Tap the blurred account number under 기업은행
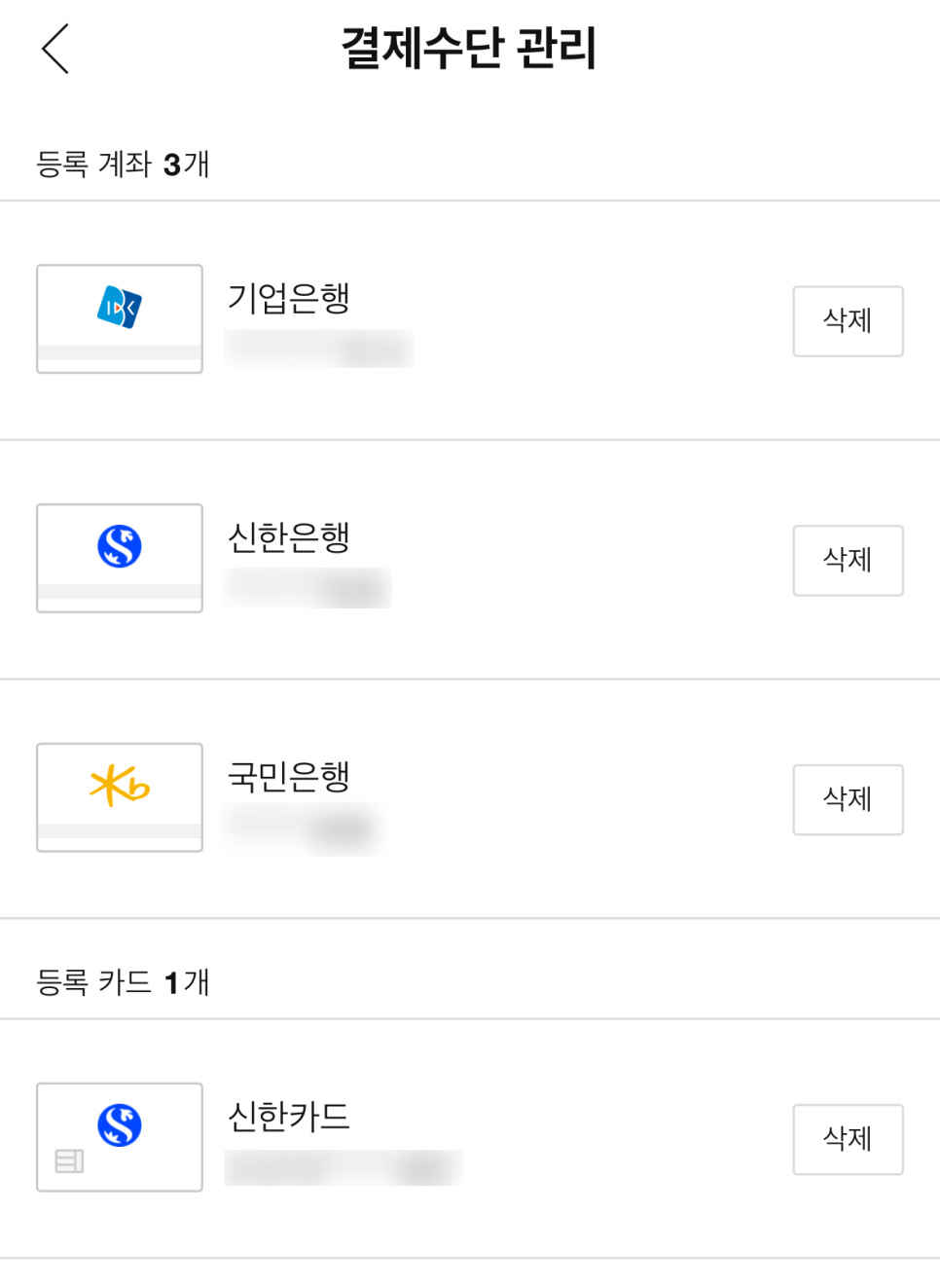Screen dimensions: 940x1288 coord(319,349)
